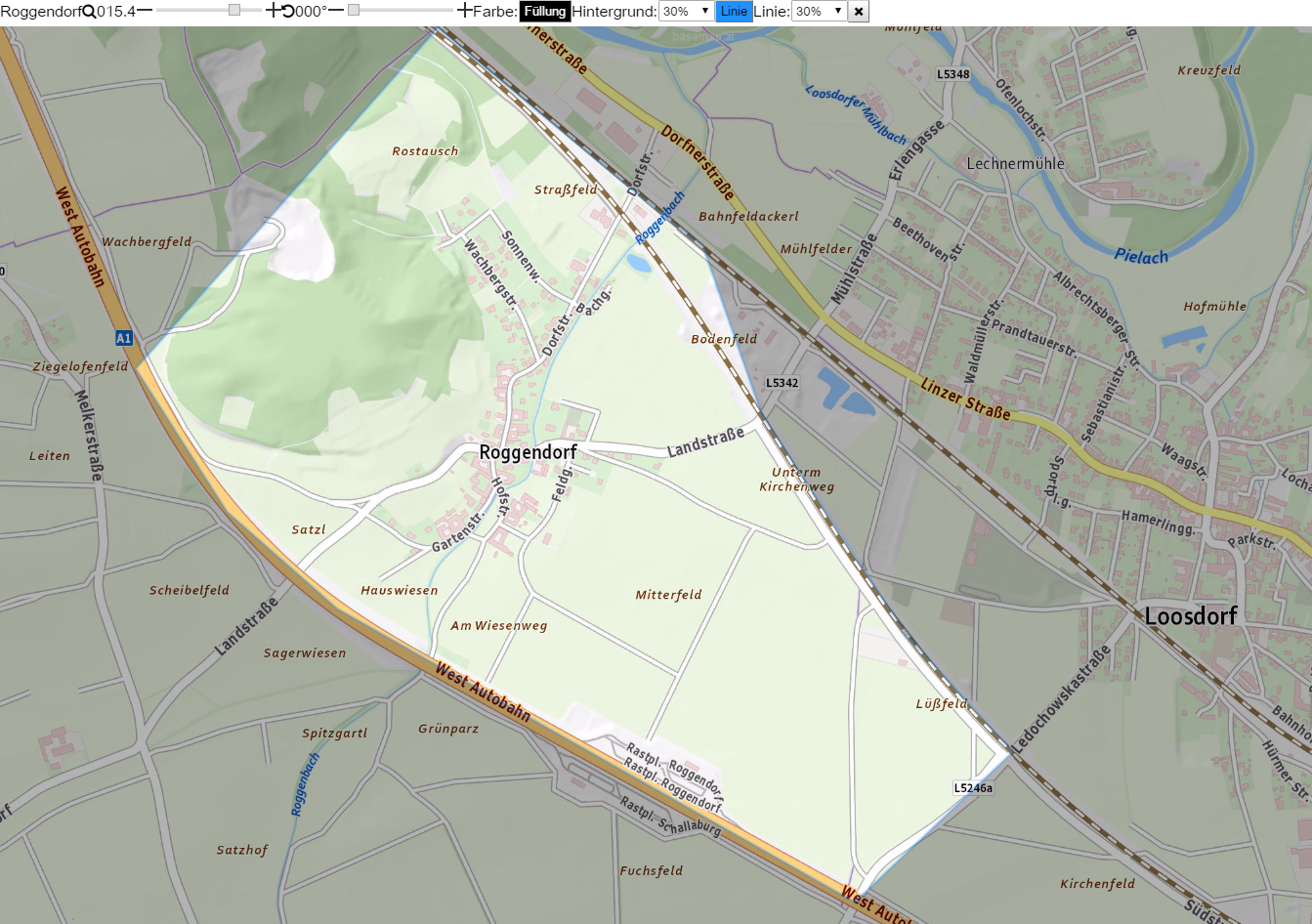
Task: Click the Loosdorf town label
Action: (1191, 616)
